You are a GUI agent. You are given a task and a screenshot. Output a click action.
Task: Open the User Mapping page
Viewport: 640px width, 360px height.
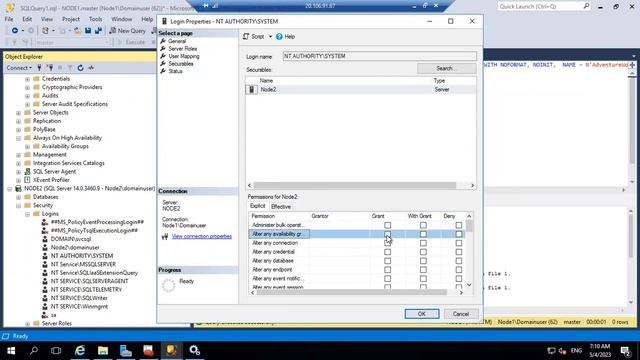point(184,56)
